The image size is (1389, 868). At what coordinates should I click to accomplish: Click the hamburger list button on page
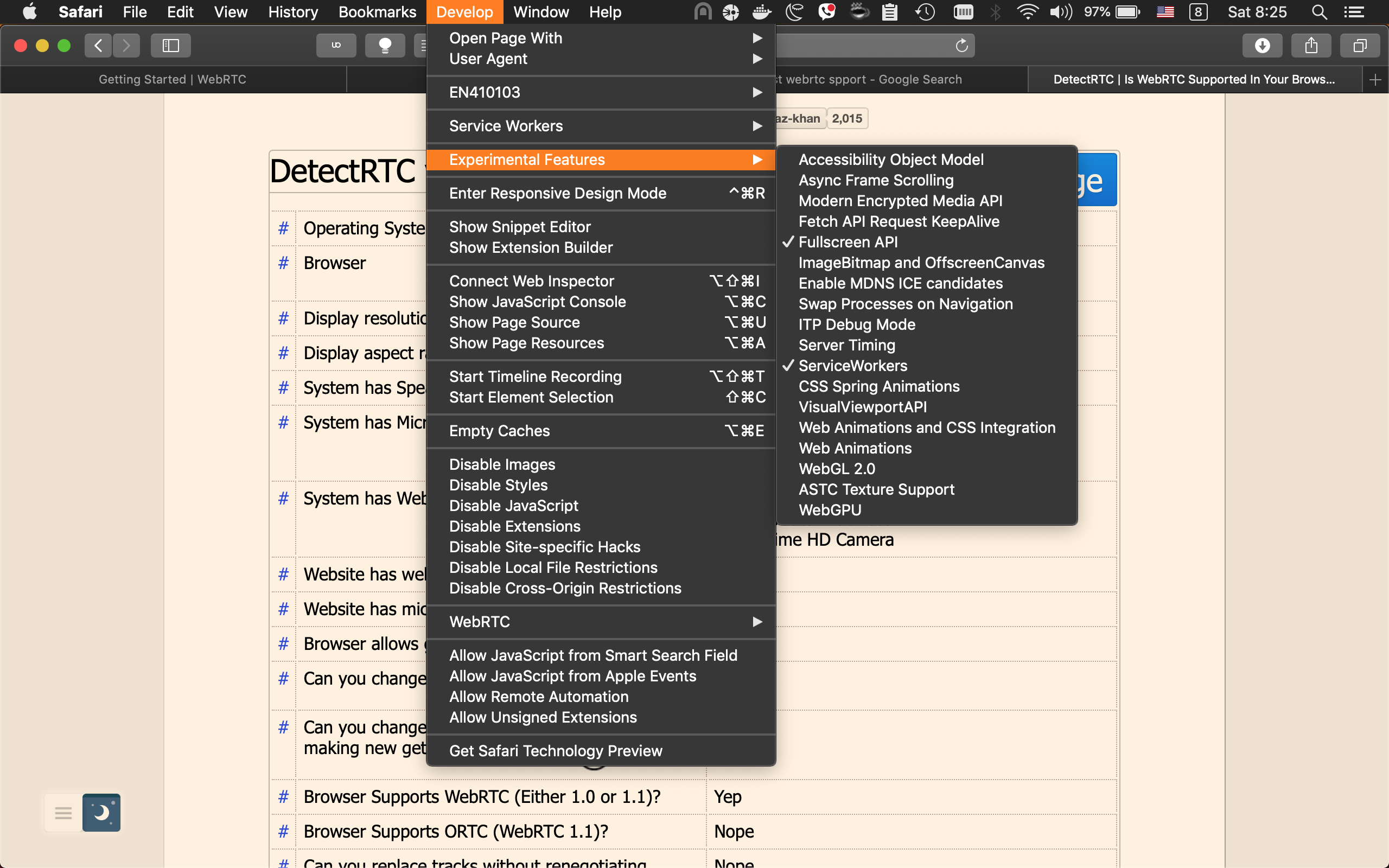pyautogui.click(x=63, y=812)
